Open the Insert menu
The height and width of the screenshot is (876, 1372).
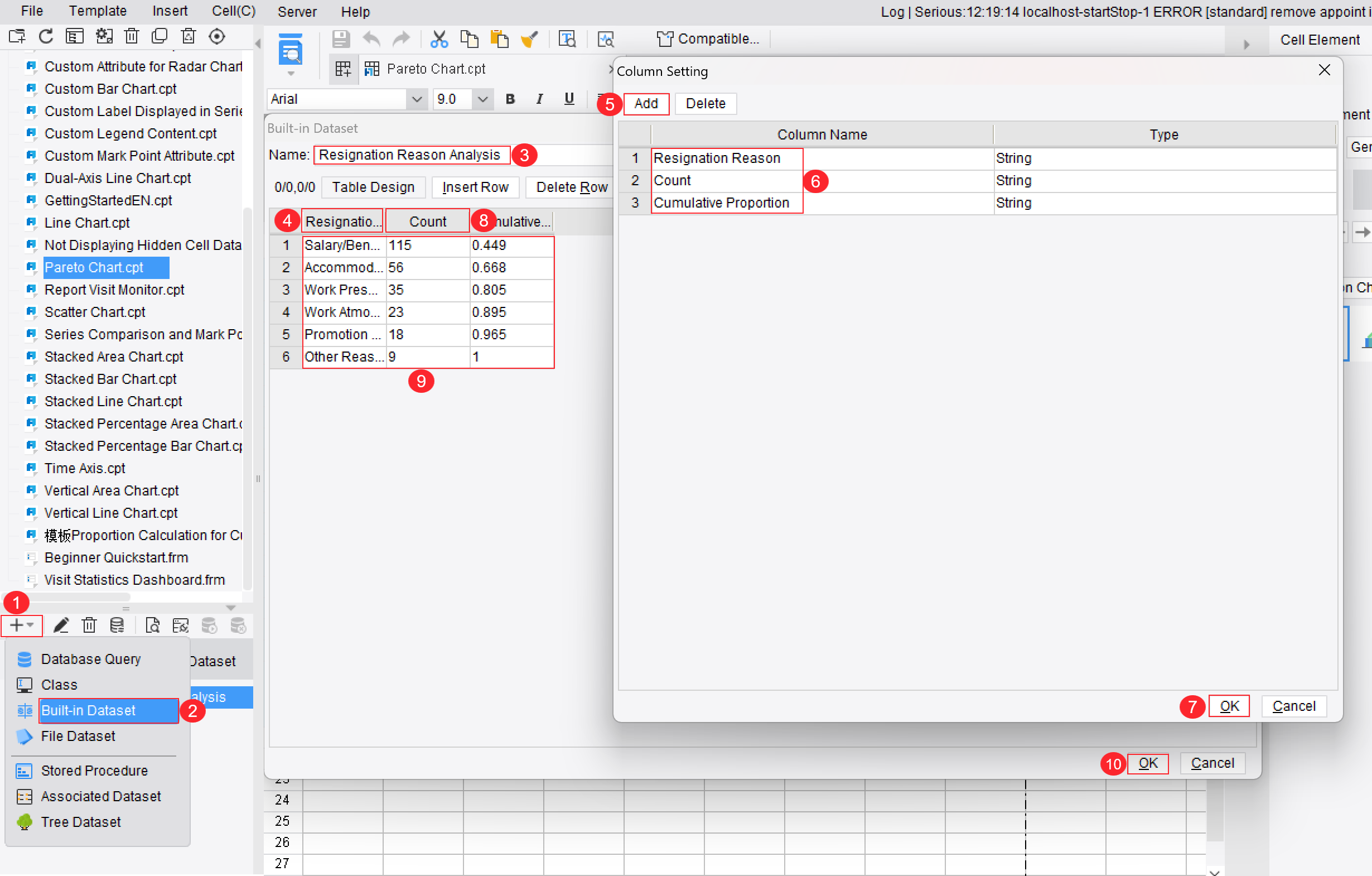170,11
